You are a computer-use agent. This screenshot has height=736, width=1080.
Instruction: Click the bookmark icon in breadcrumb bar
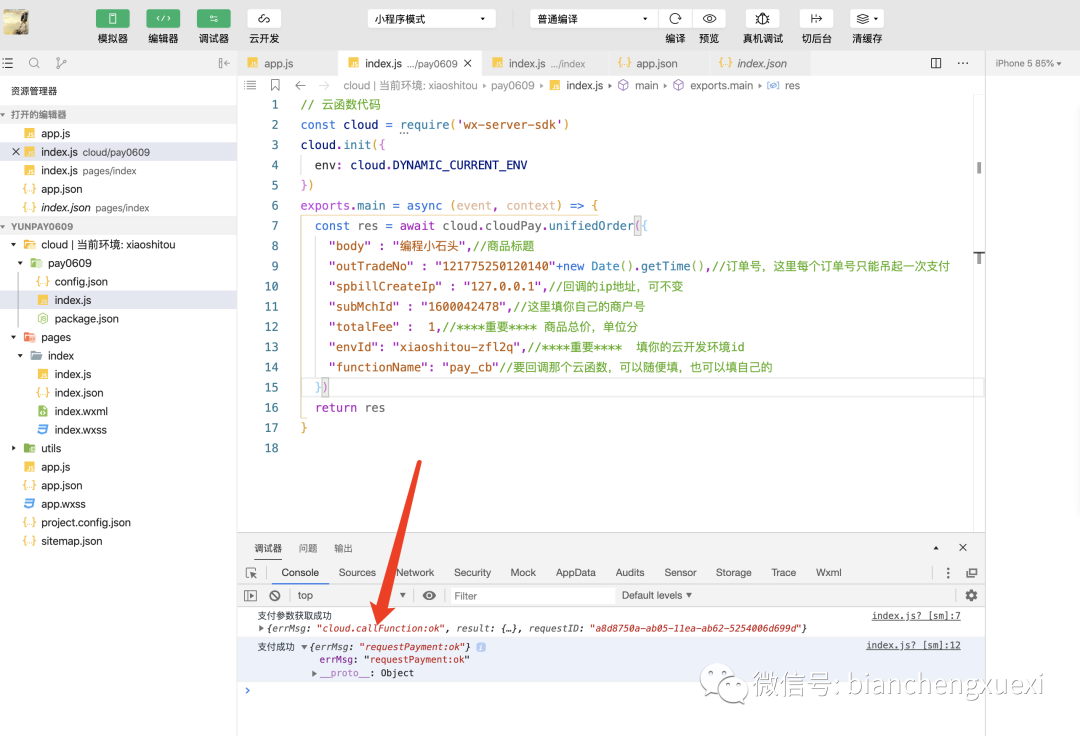[275, 85]
